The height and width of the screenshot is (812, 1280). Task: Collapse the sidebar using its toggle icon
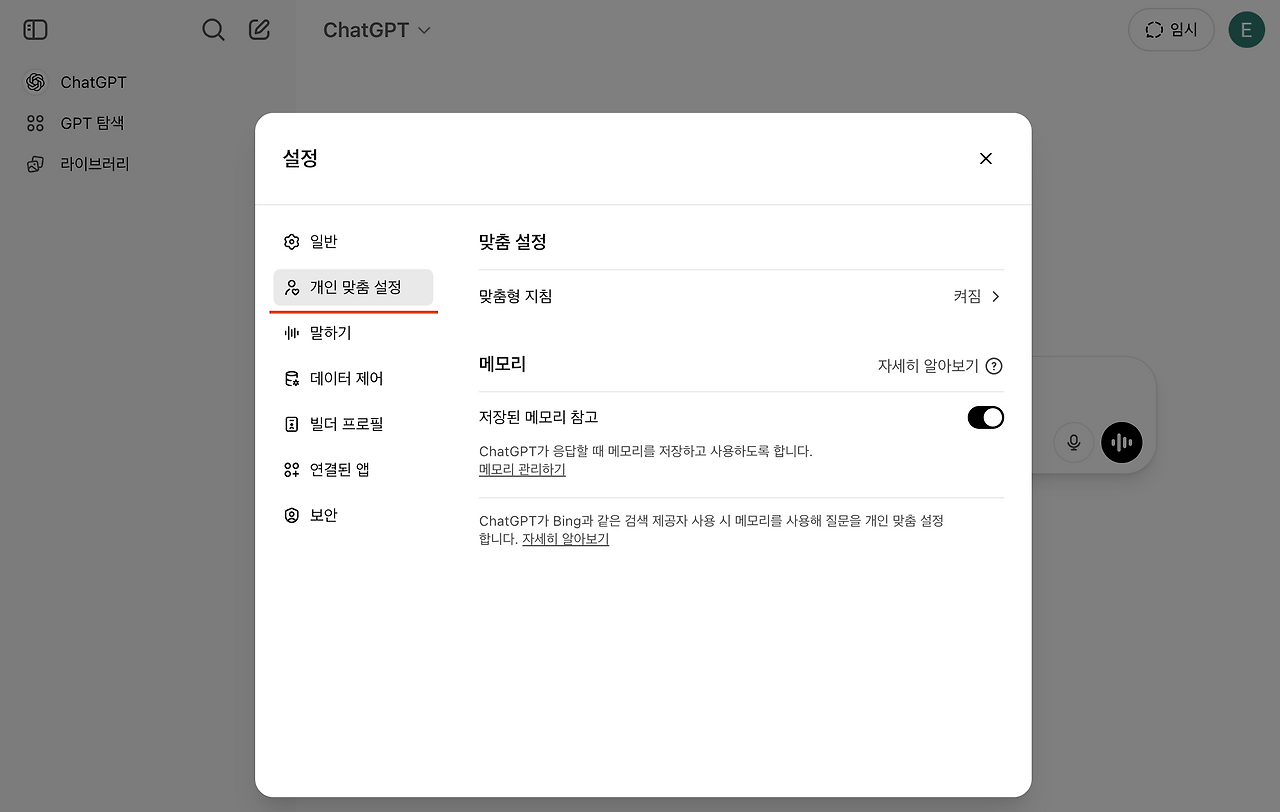pyautogui.click(x=35, y=29)
